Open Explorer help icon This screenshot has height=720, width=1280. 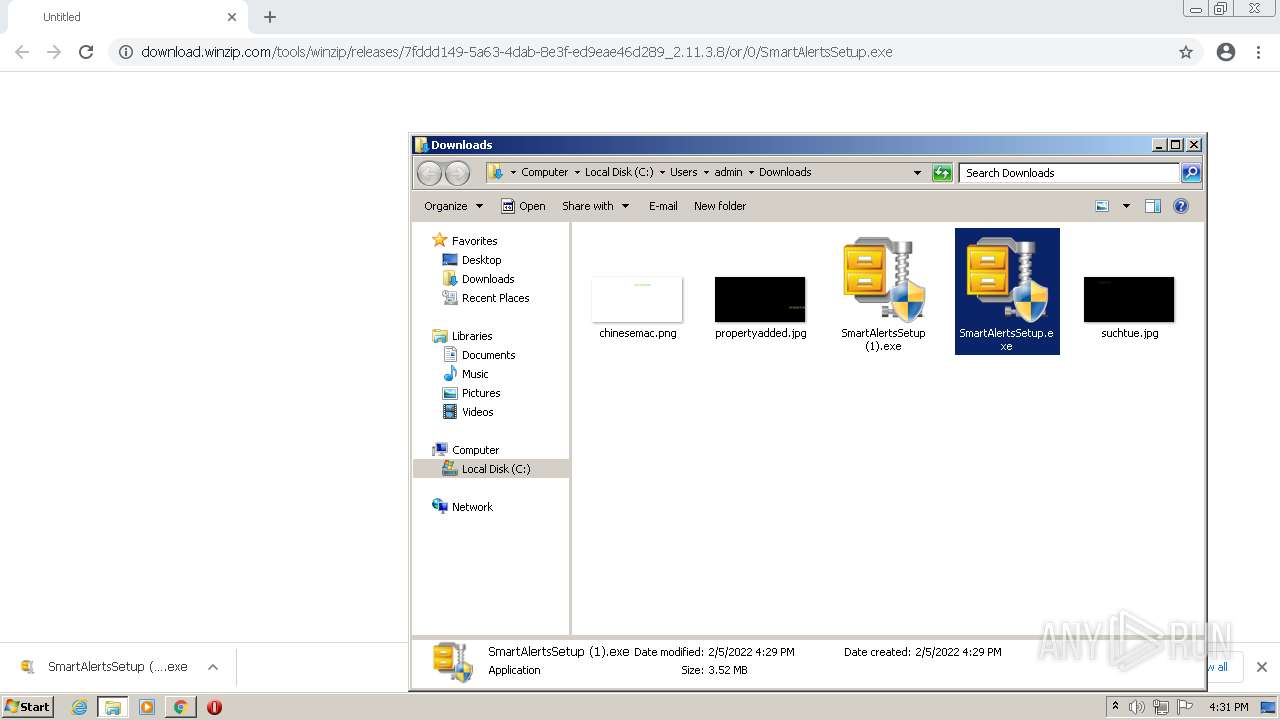1181,206
